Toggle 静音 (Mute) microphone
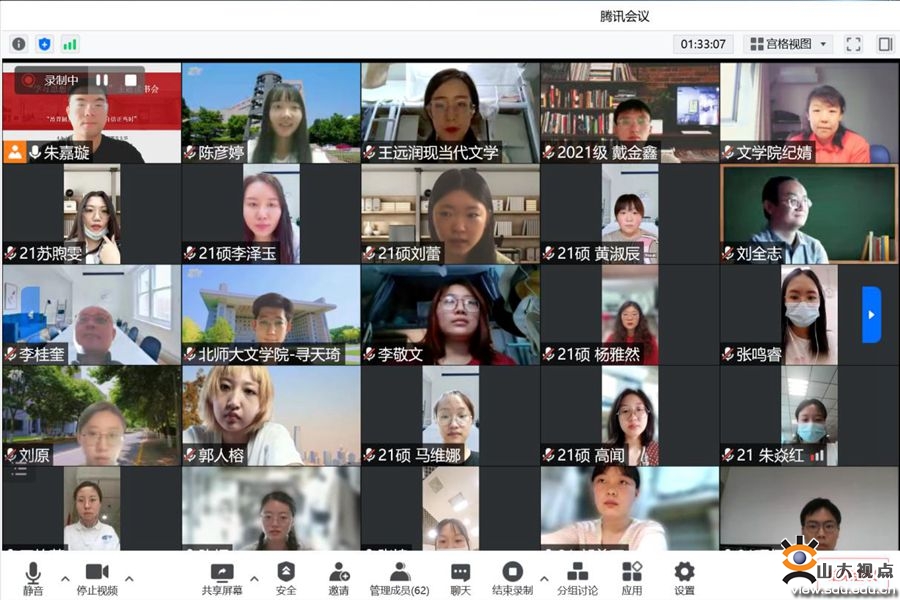Screen dimensions: 900x600 coord(33,578)
